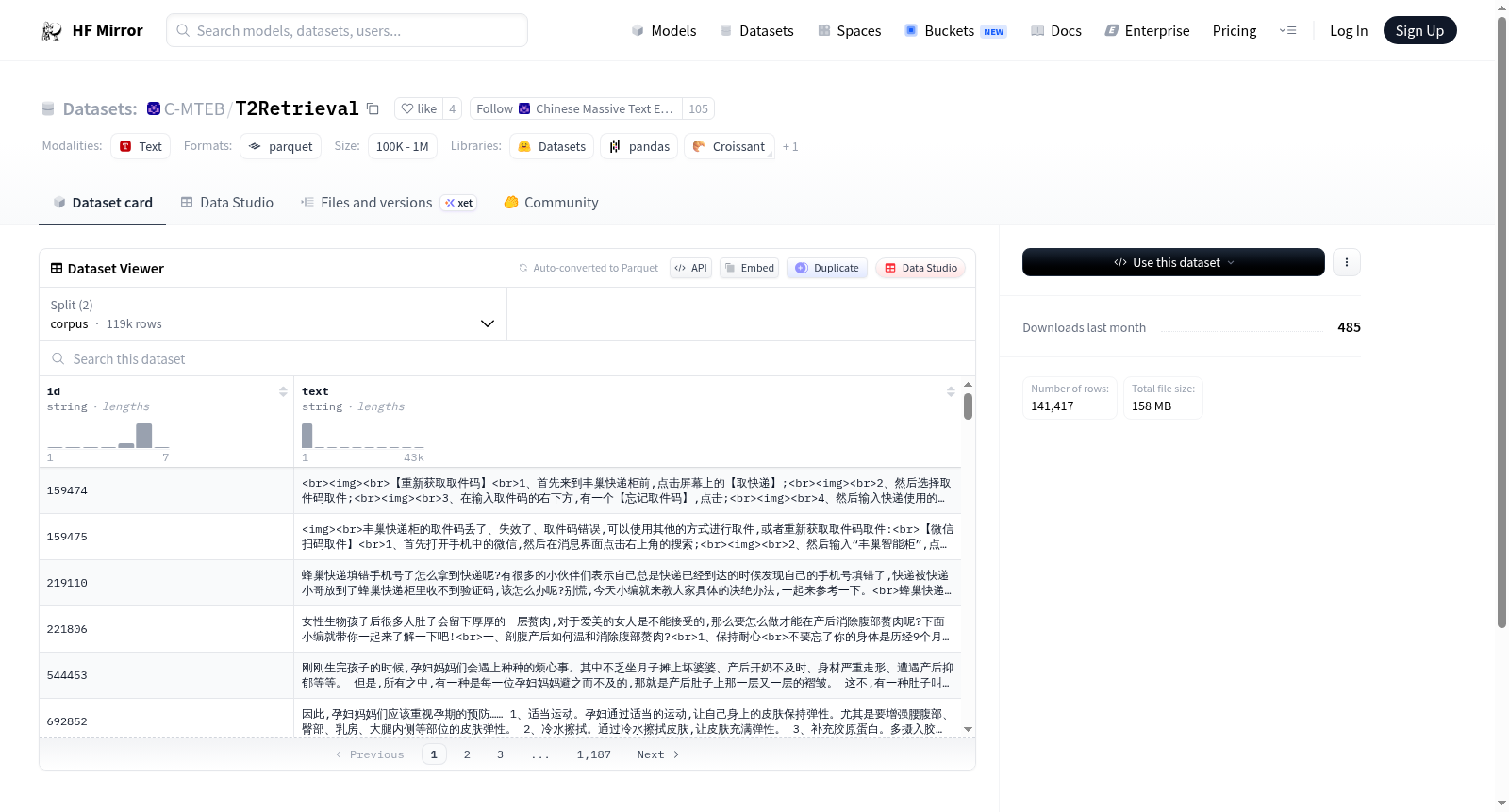
Task: Click the Duplicate button
Action: click(x=827, y=268)
